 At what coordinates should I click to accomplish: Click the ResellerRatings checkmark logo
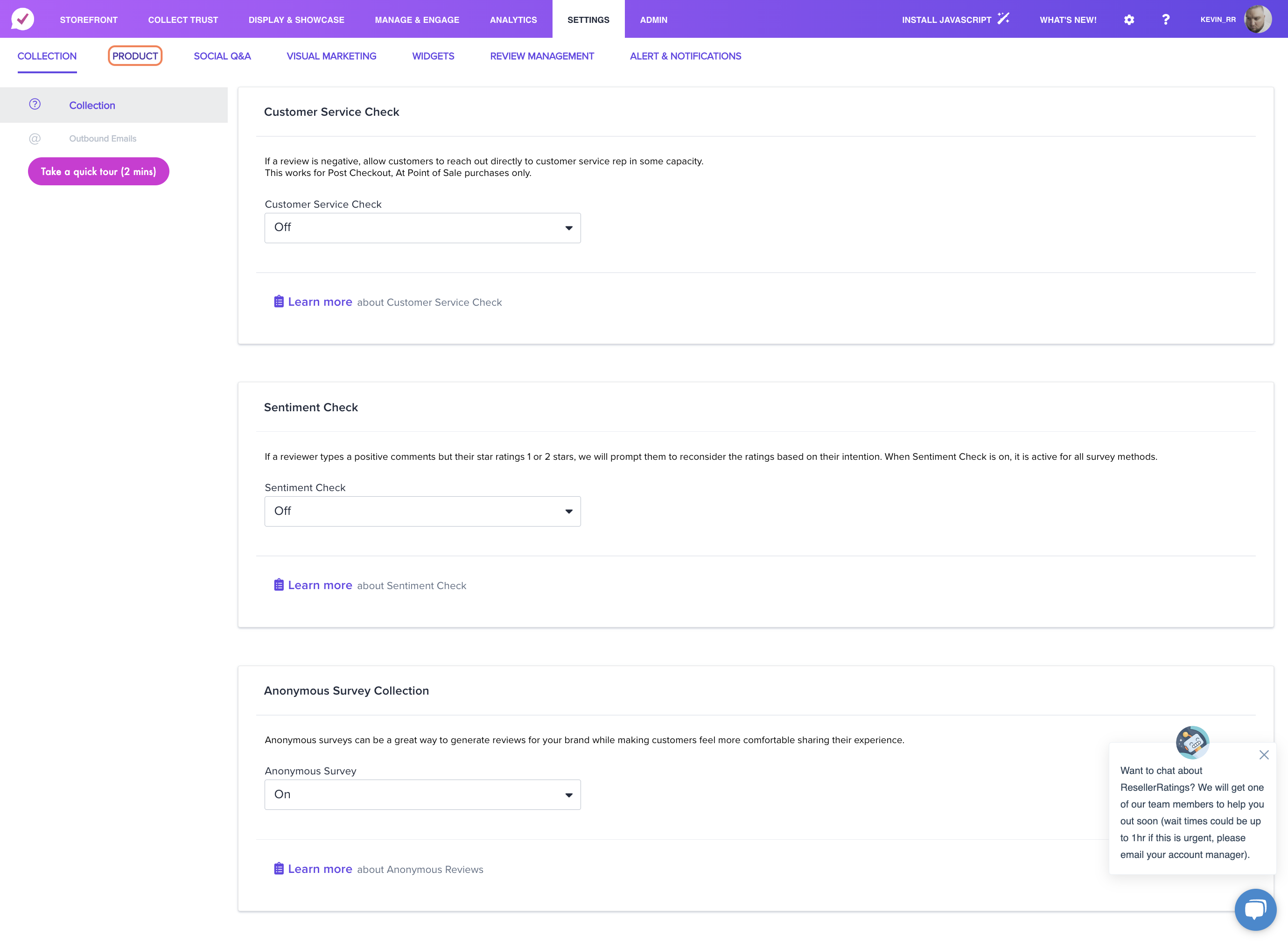[x=23, y=19]
